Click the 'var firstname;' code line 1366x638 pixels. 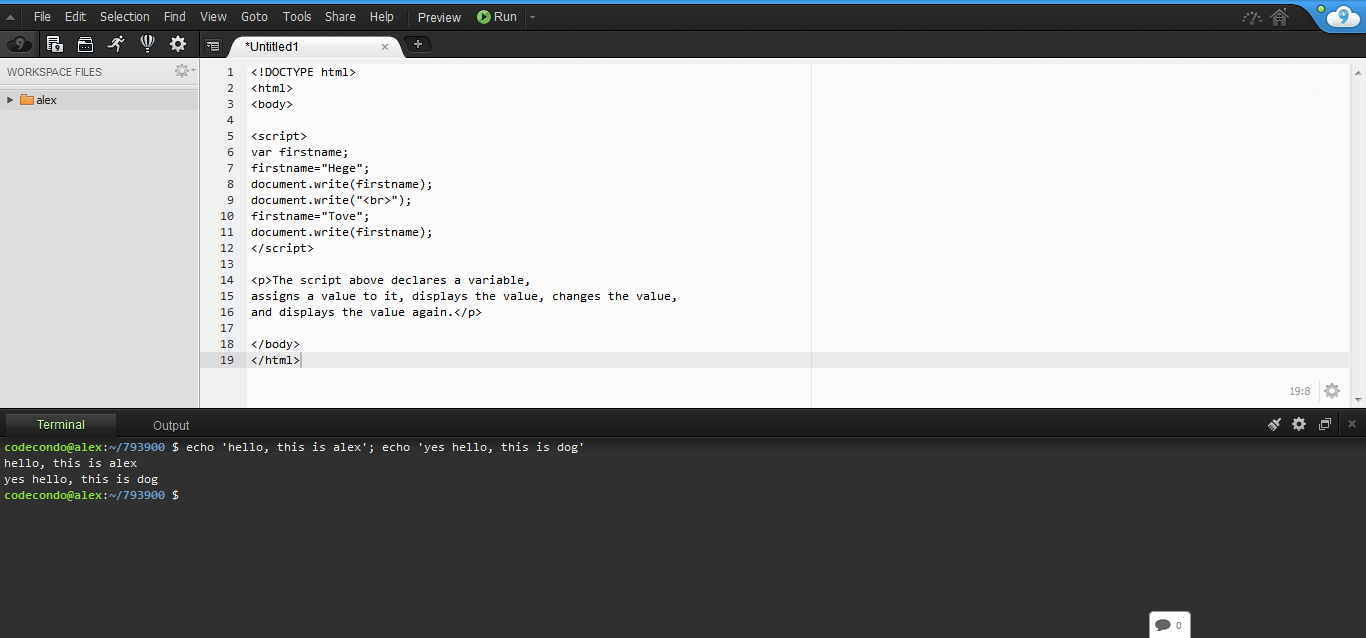300,152
